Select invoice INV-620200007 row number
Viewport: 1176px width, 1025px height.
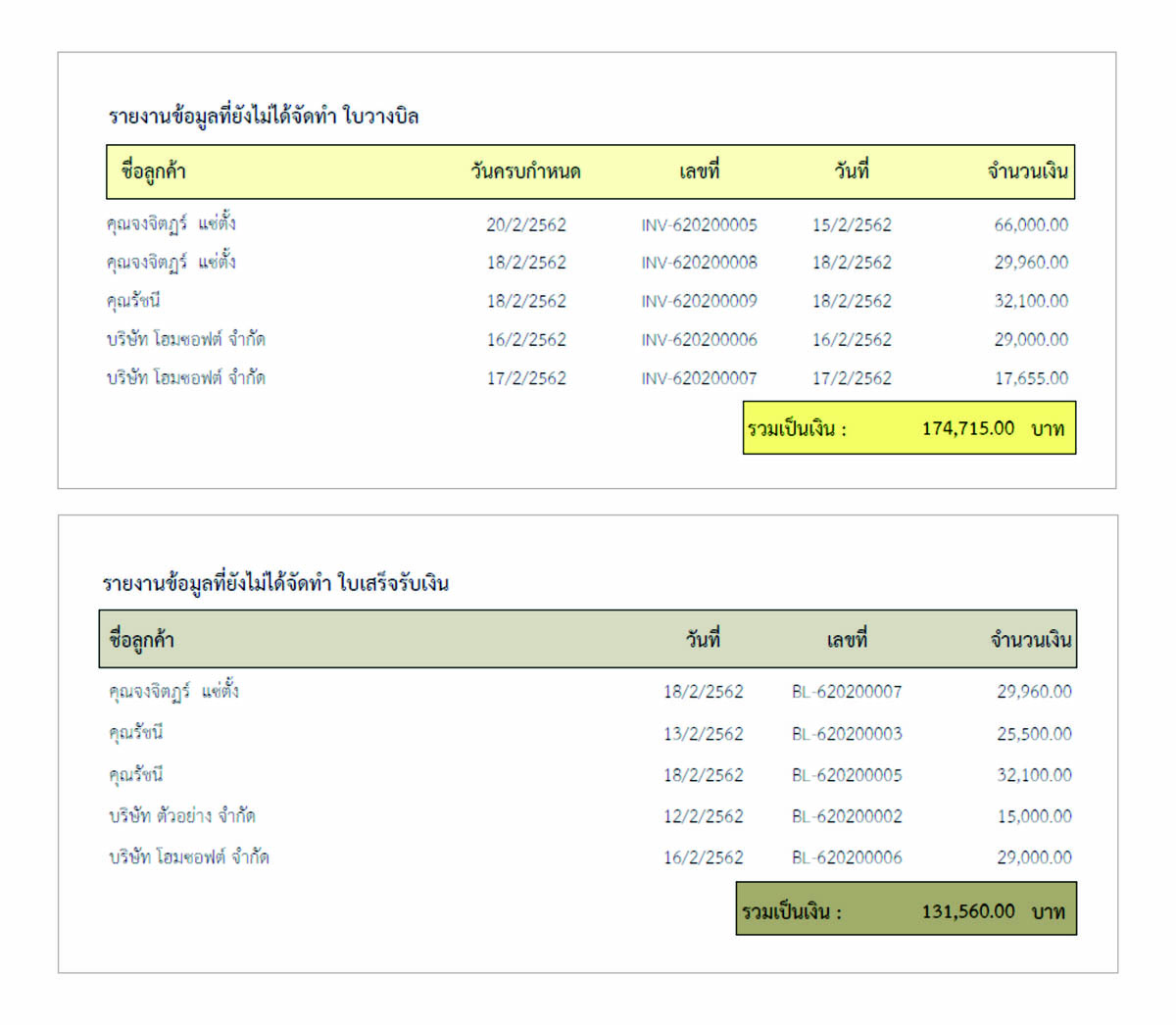699,378
